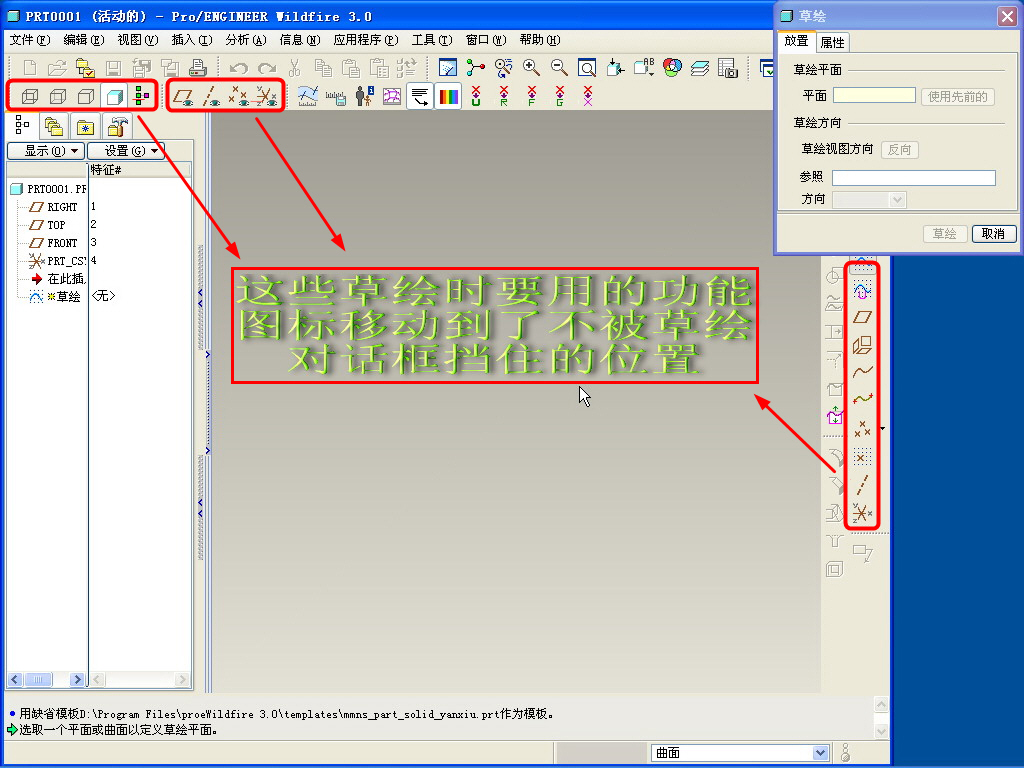
Task: Click the repaint screen icon
Action: [x=448, y=67]
